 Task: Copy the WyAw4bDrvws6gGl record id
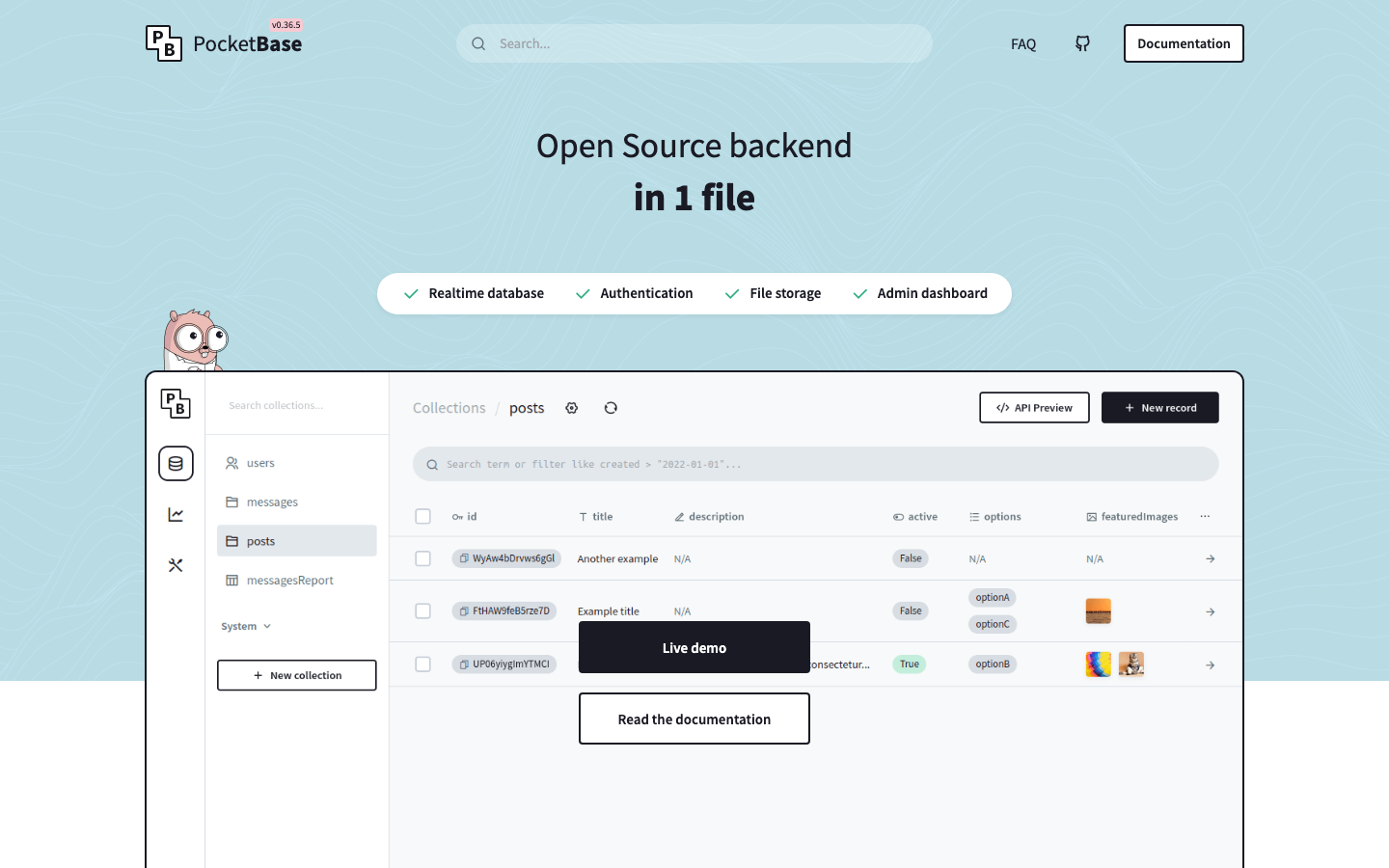[464, 558]
